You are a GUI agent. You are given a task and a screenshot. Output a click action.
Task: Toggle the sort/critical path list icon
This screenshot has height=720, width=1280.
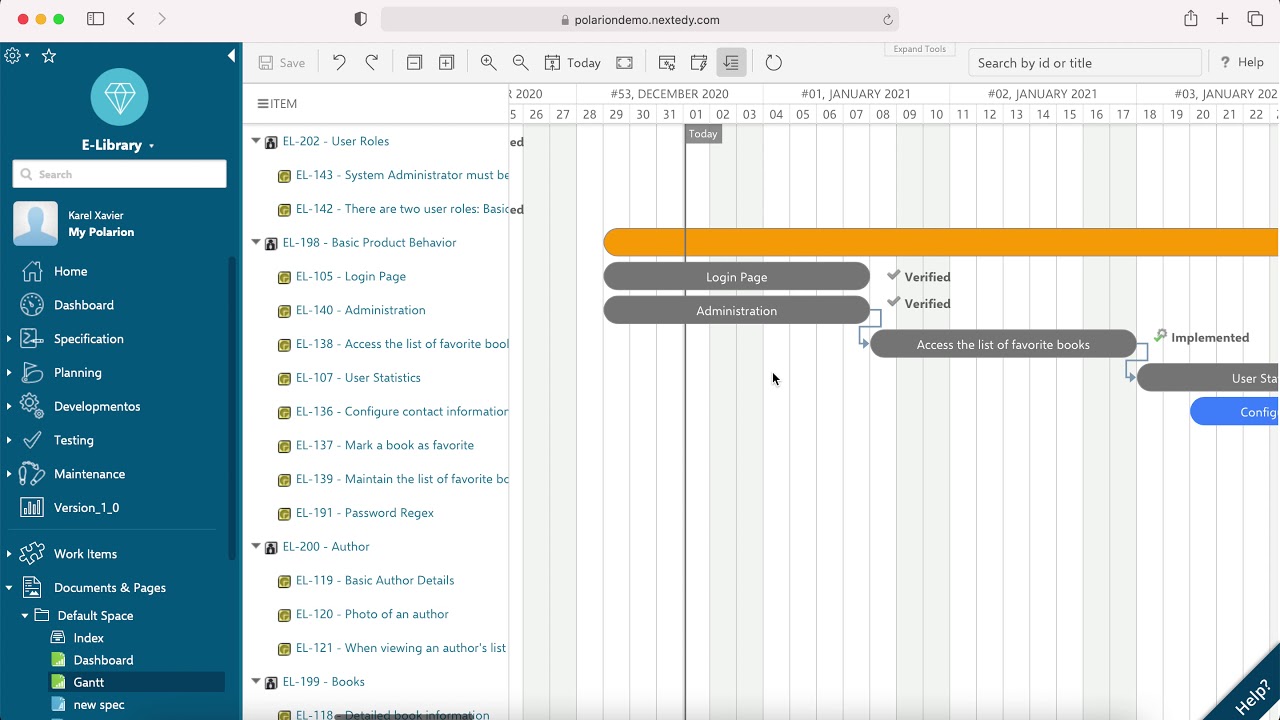pos(731,63)
